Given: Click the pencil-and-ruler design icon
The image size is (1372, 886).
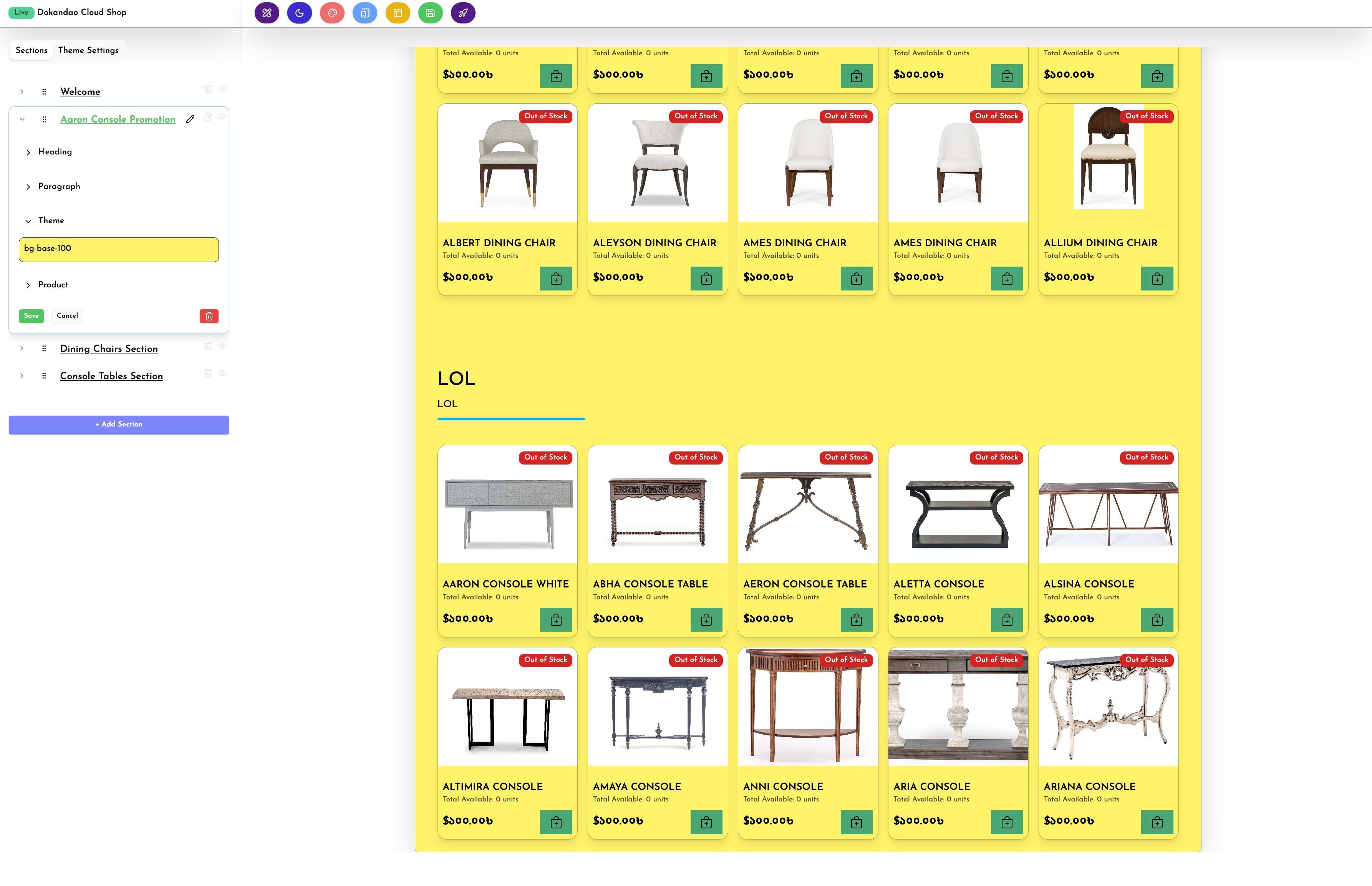Looking at the screenshot, I should (x=267, y=13).
